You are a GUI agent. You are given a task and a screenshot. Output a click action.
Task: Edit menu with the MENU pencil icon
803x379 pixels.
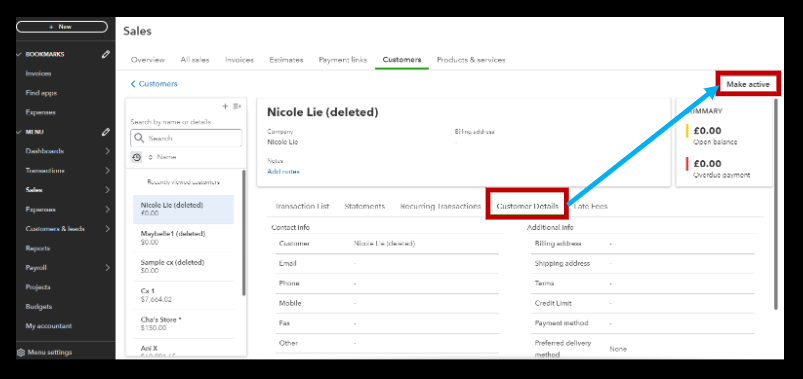tap(105, 132)
